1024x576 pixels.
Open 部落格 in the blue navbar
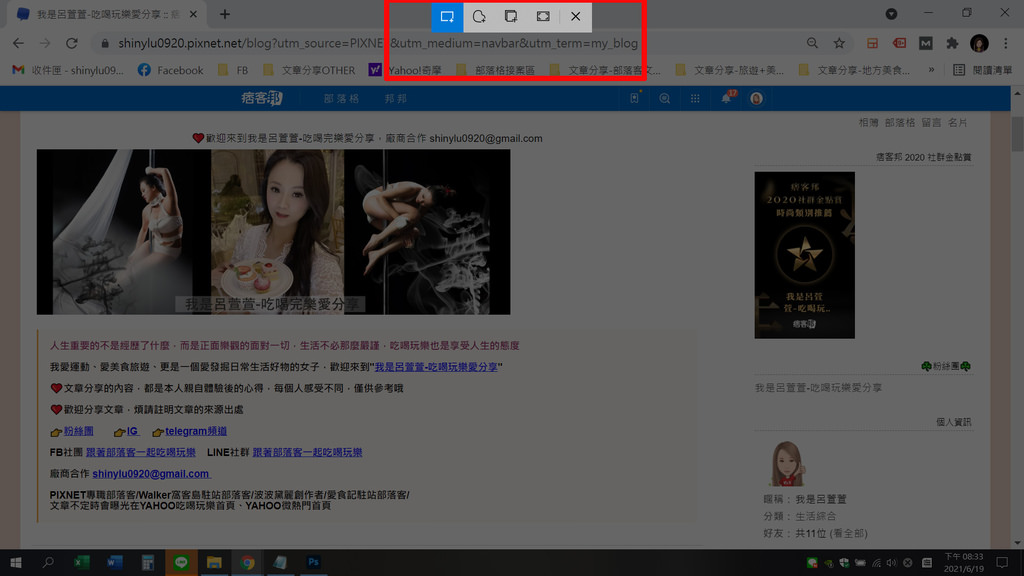coord(342,99)
